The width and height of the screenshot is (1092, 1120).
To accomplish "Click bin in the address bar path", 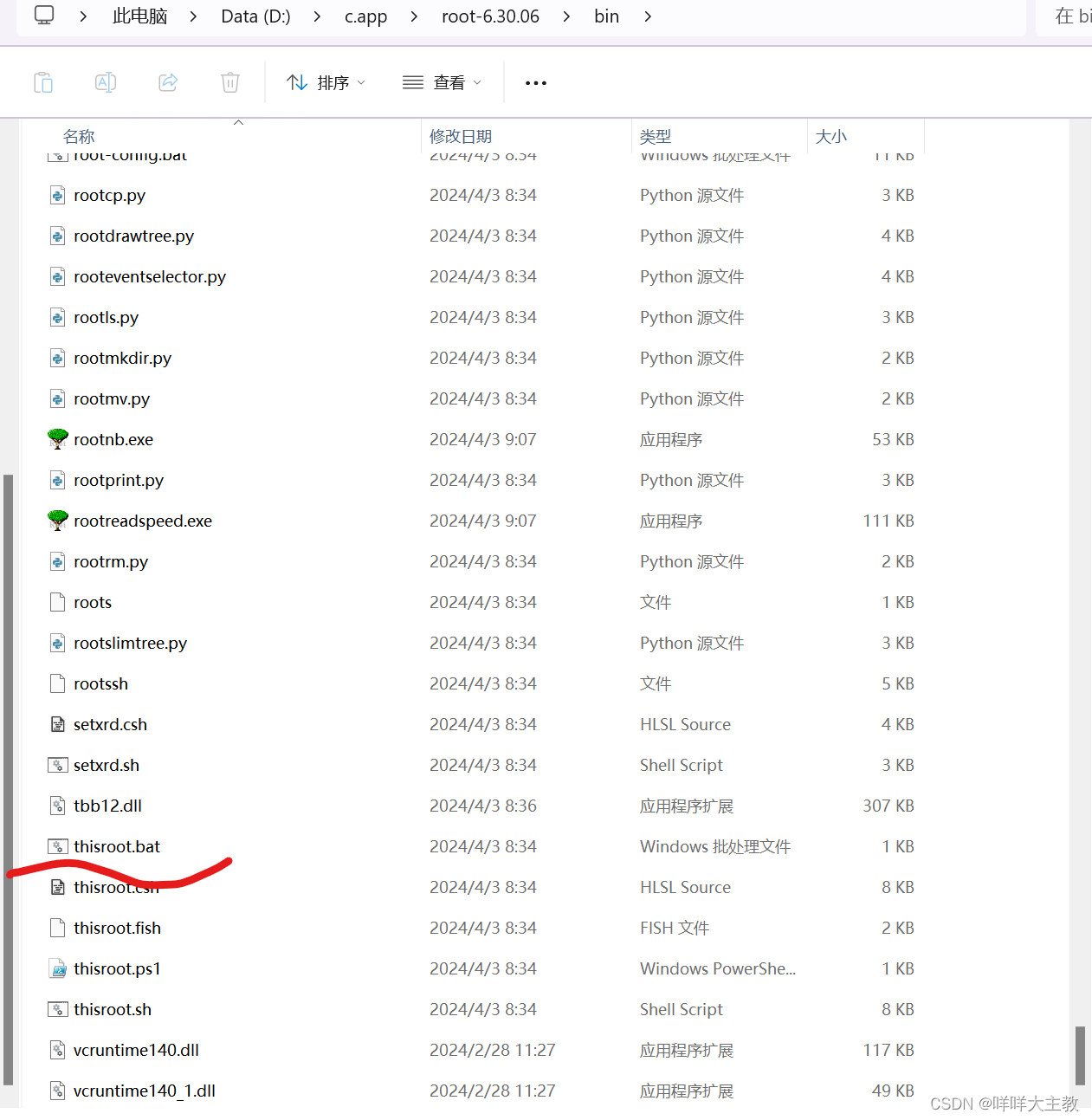I will pos(606,16).
